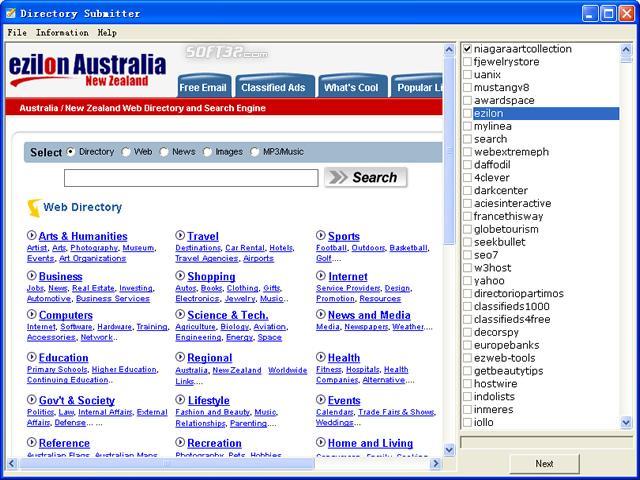
Task: Open the Information menu
Action: point(62,33)
